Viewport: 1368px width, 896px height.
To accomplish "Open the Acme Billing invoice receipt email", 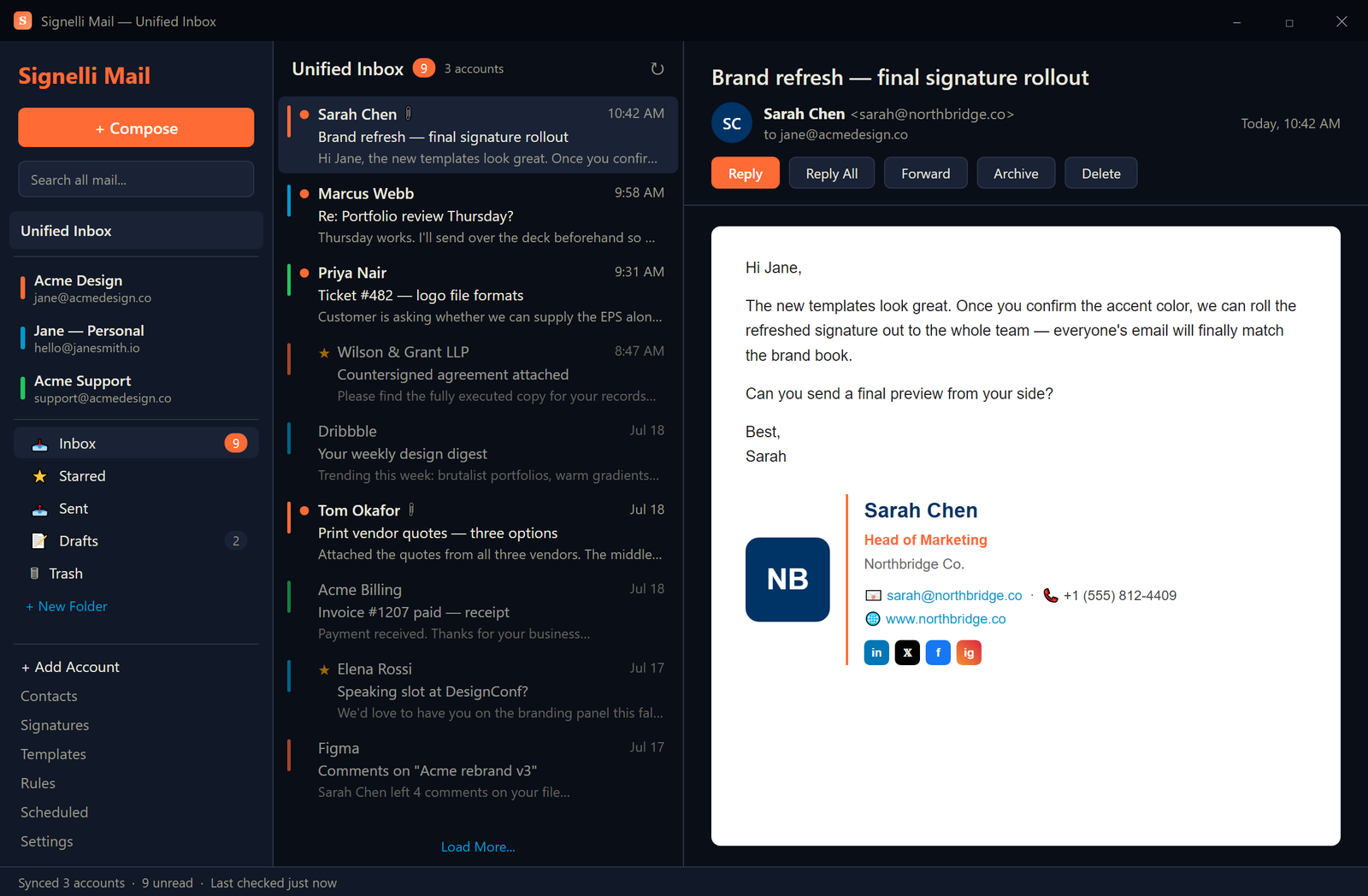I will (478, 611).
